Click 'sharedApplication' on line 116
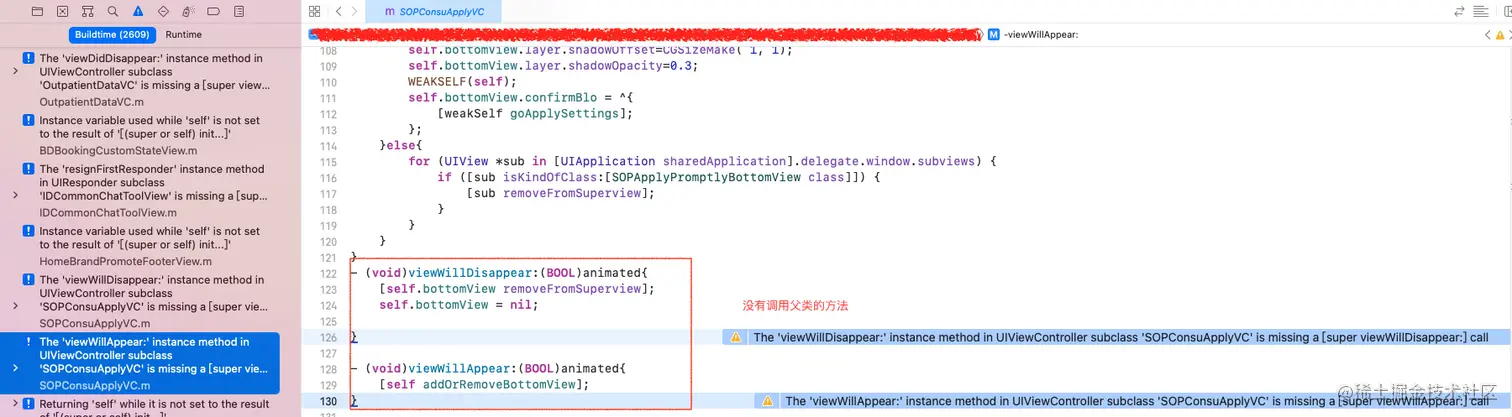Screen dimensions: 1512x417 [715, 161]
